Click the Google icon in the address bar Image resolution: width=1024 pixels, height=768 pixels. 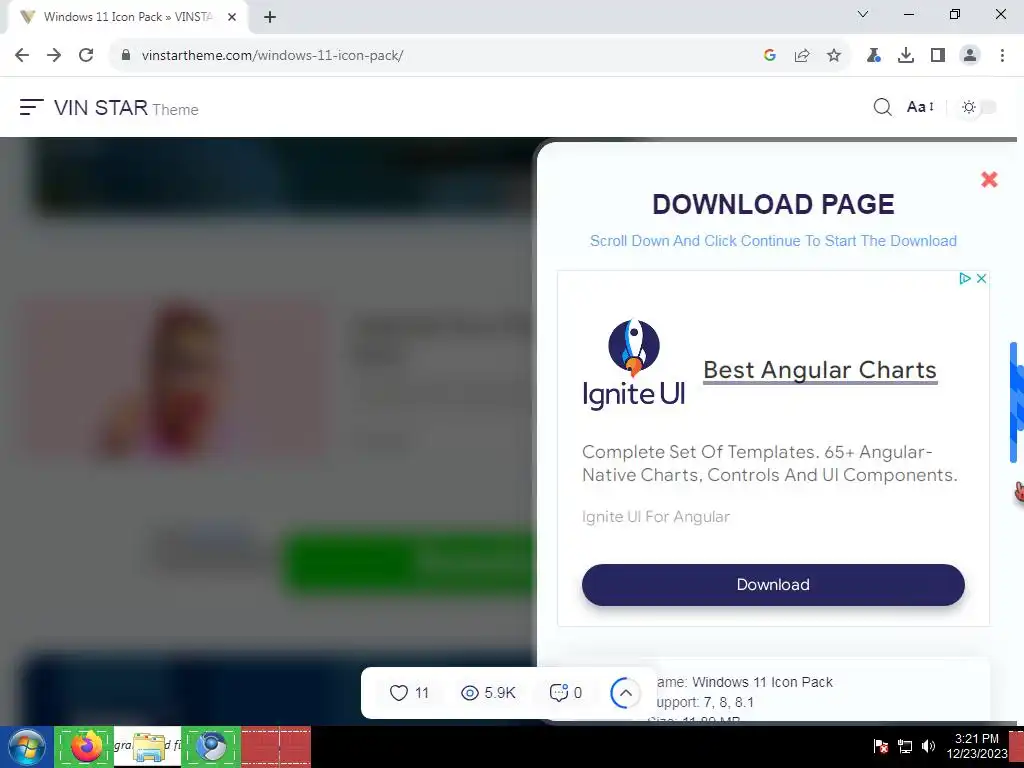[x=770, y=56]
